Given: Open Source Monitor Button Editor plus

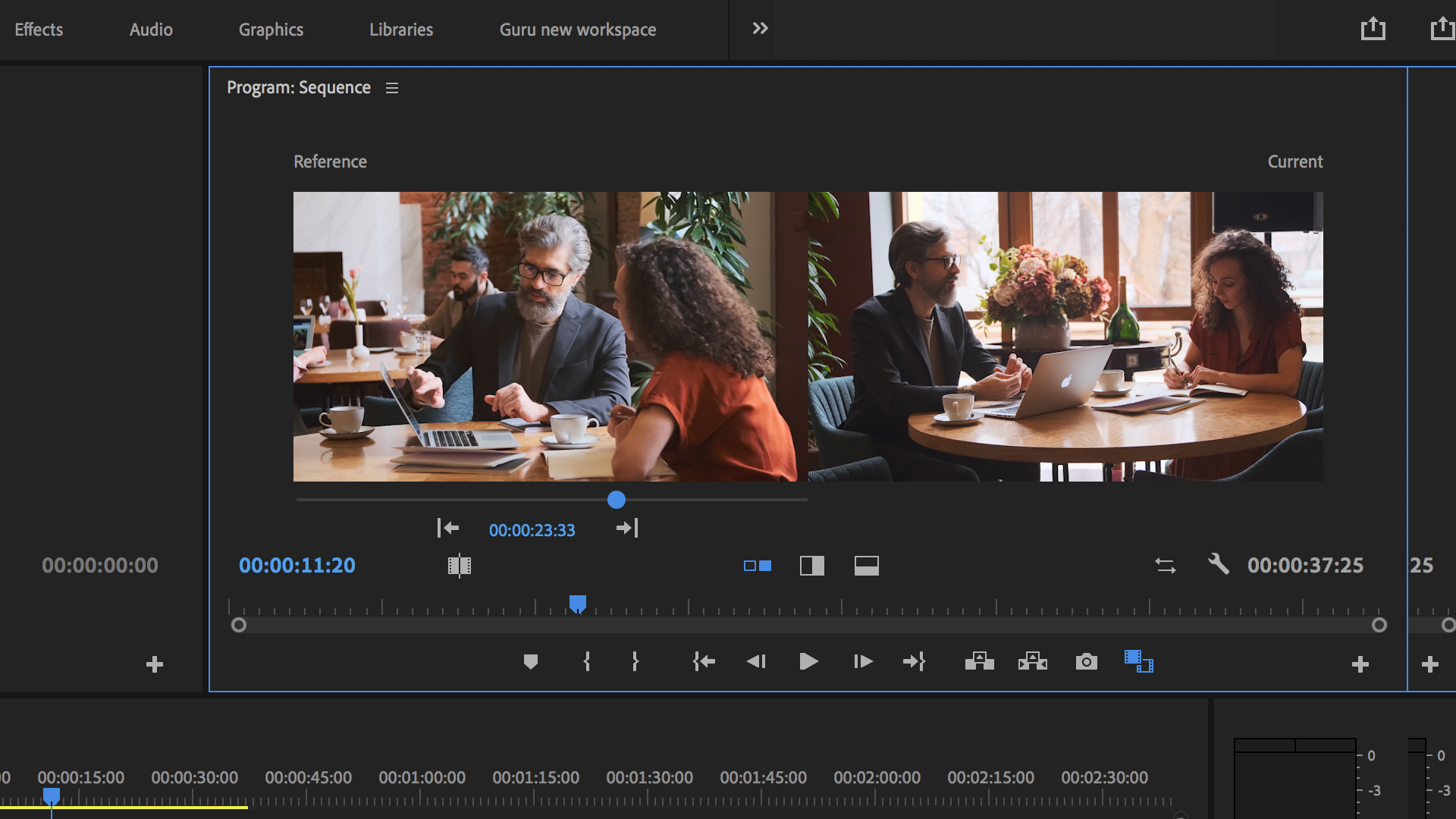Looking at the screenshot, I should tap(155, 665).
